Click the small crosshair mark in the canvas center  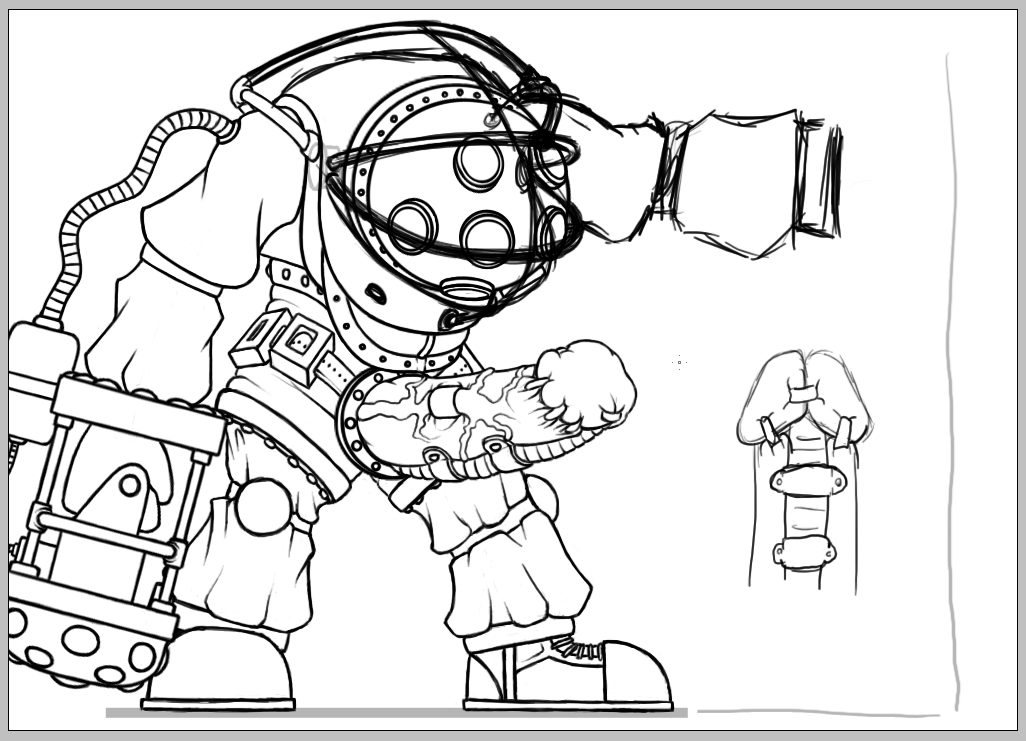679,362
